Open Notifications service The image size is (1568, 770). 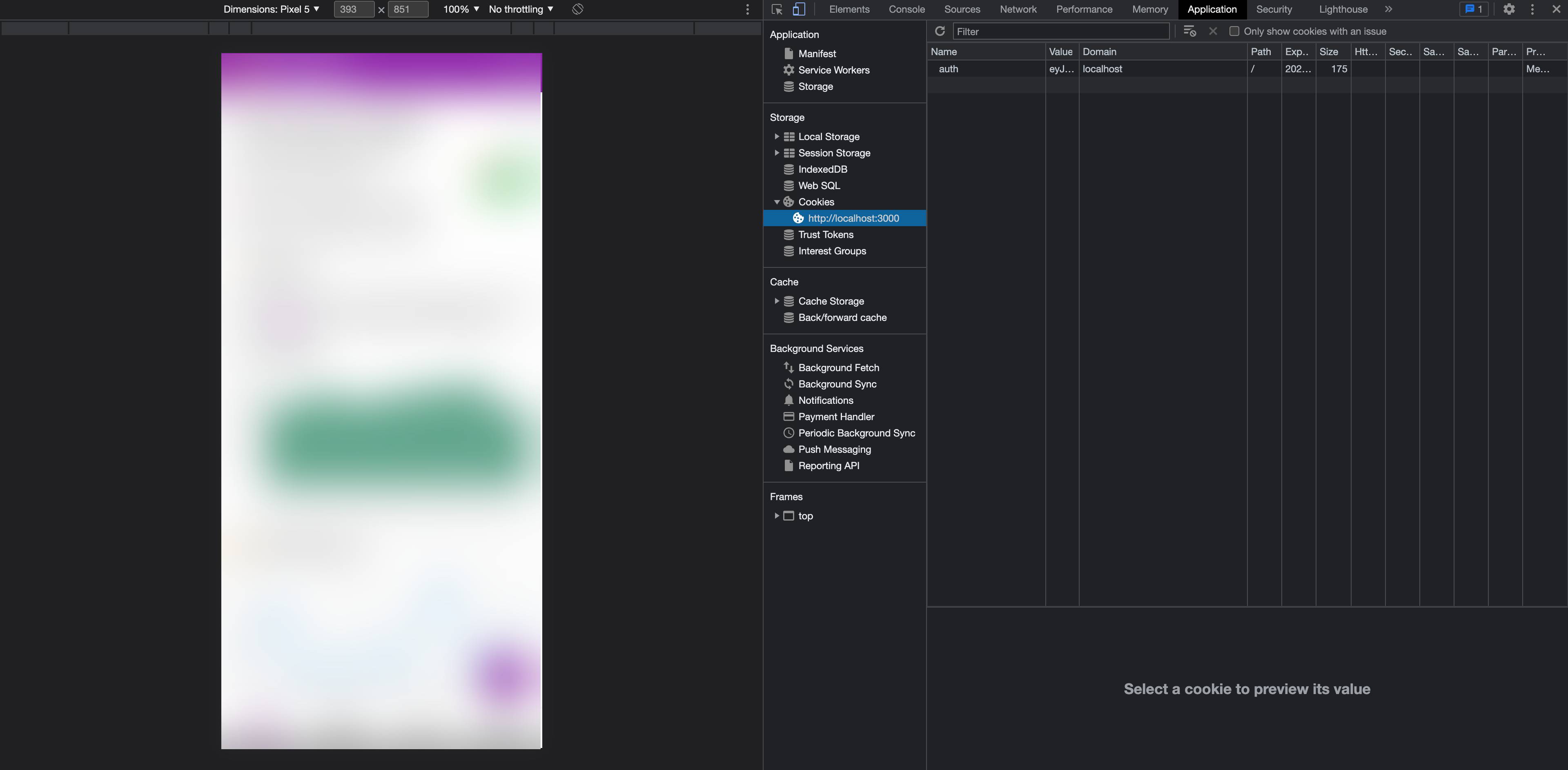coord(825,400)
